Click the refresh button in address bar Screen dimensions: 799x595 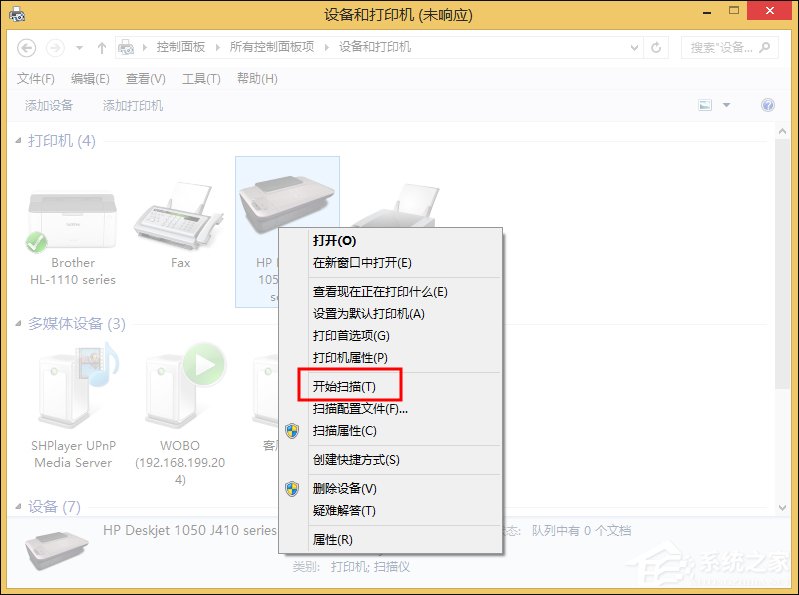(x=657, y=47)
